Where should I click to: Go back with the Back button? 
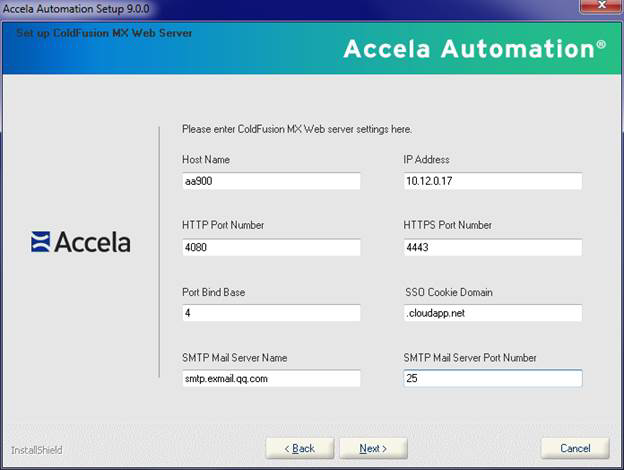click(x=299, y=448)
